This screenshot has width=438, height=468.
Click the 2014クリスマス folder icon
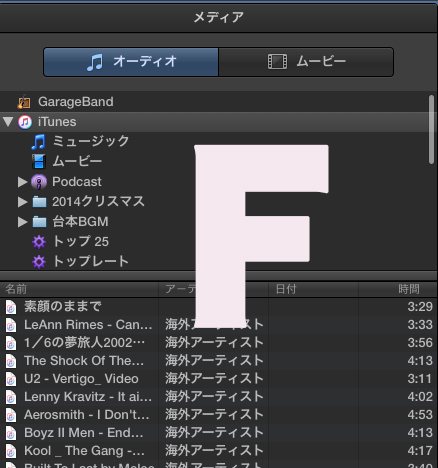pyautogui.click(x=39, y=202)
